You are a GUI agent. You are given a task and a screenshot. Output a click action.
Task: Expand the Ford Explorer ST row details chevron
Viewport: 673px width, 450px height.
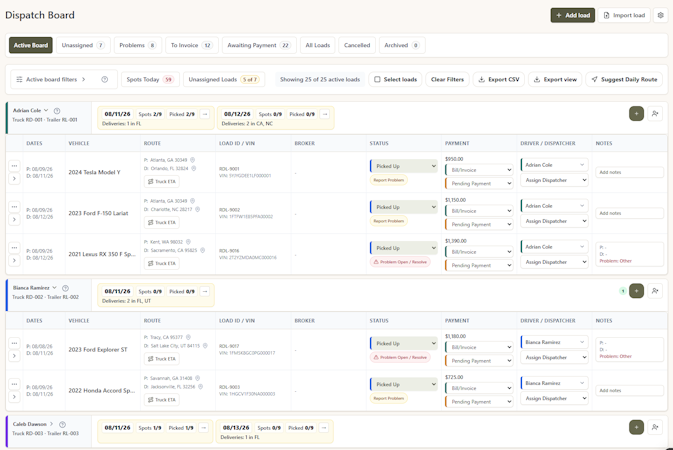(x=14, y=356)
